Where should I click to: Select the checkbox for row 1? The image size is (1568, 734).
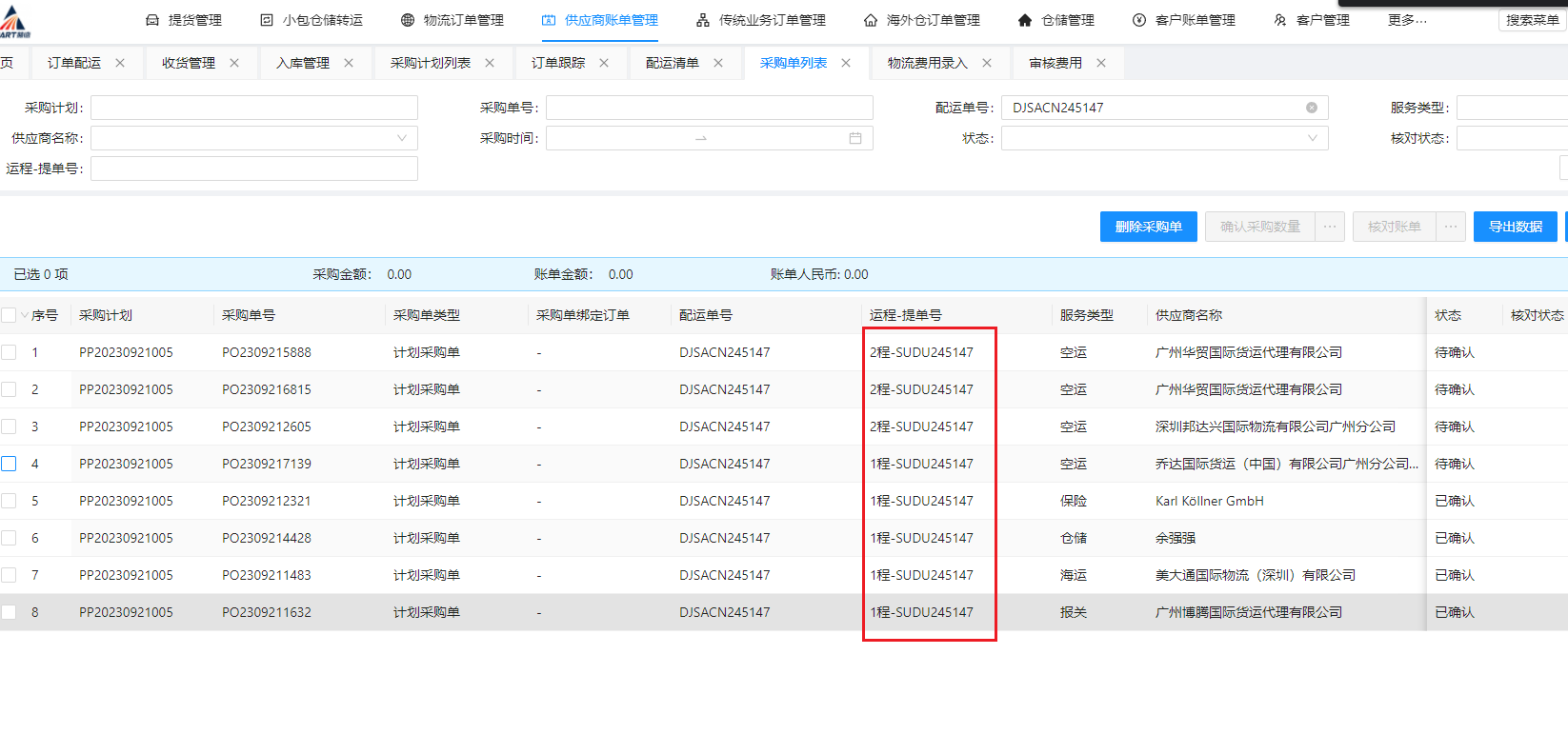(10, 352)
